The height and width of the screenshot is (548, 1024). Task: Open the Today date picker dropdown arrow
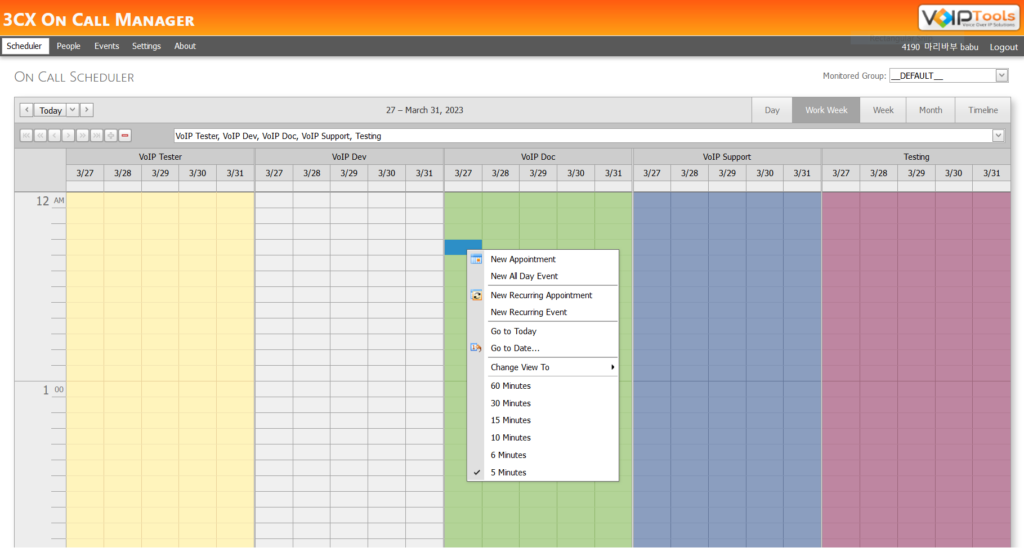pyautogui.click(x=72, y=110)
